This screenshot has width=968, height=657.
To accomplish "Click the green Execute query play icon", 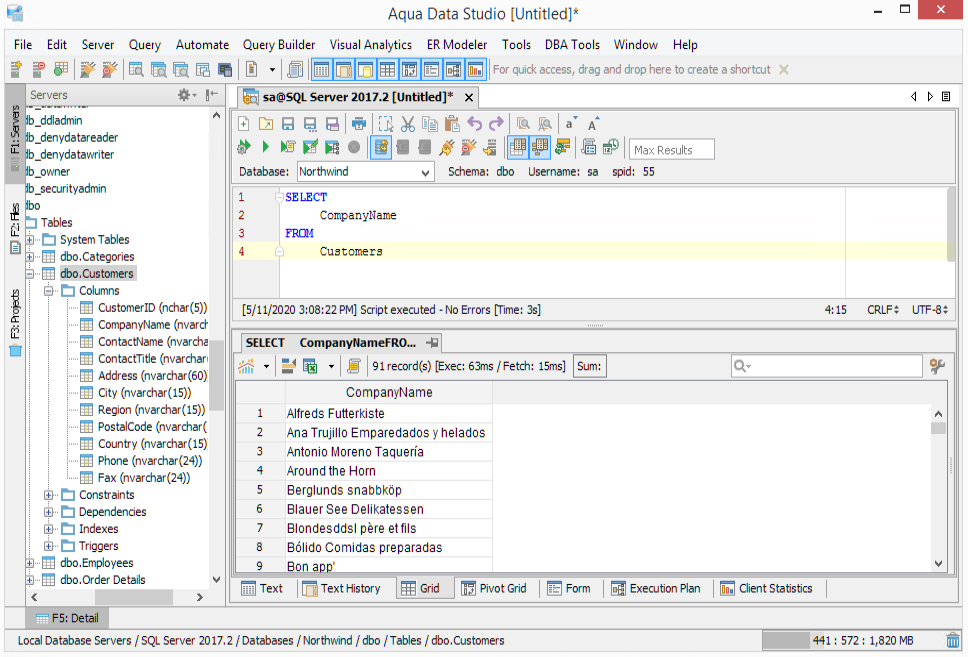I will tap(265, 148).
